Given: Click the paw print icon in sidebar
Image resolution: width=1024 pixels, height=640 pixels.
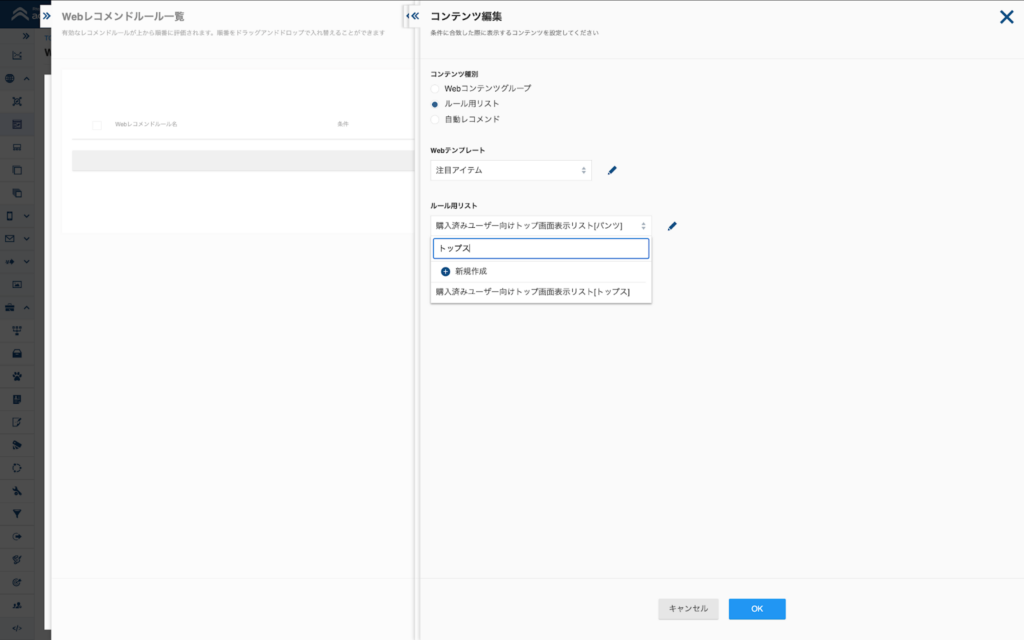Looking at the screenshot, I should click(x=17, y=376).
